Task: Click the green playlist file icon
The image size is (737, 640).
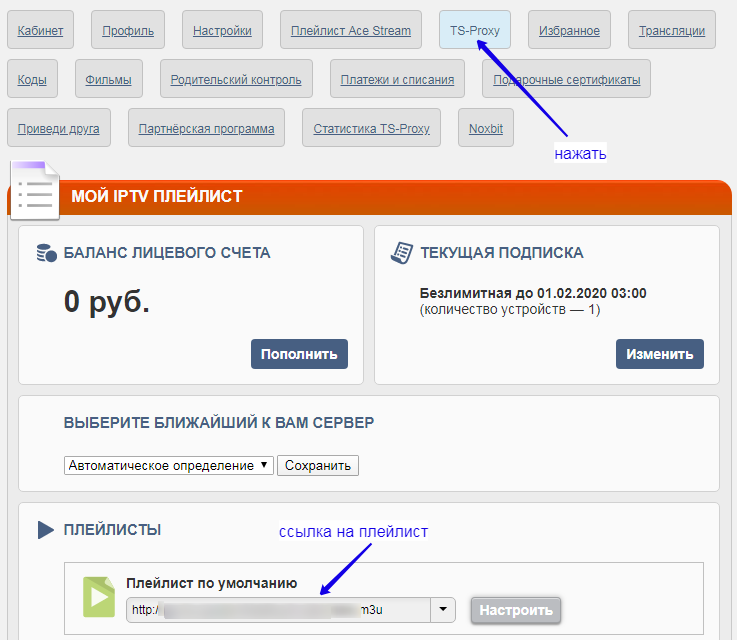Action: coord(98,597)
